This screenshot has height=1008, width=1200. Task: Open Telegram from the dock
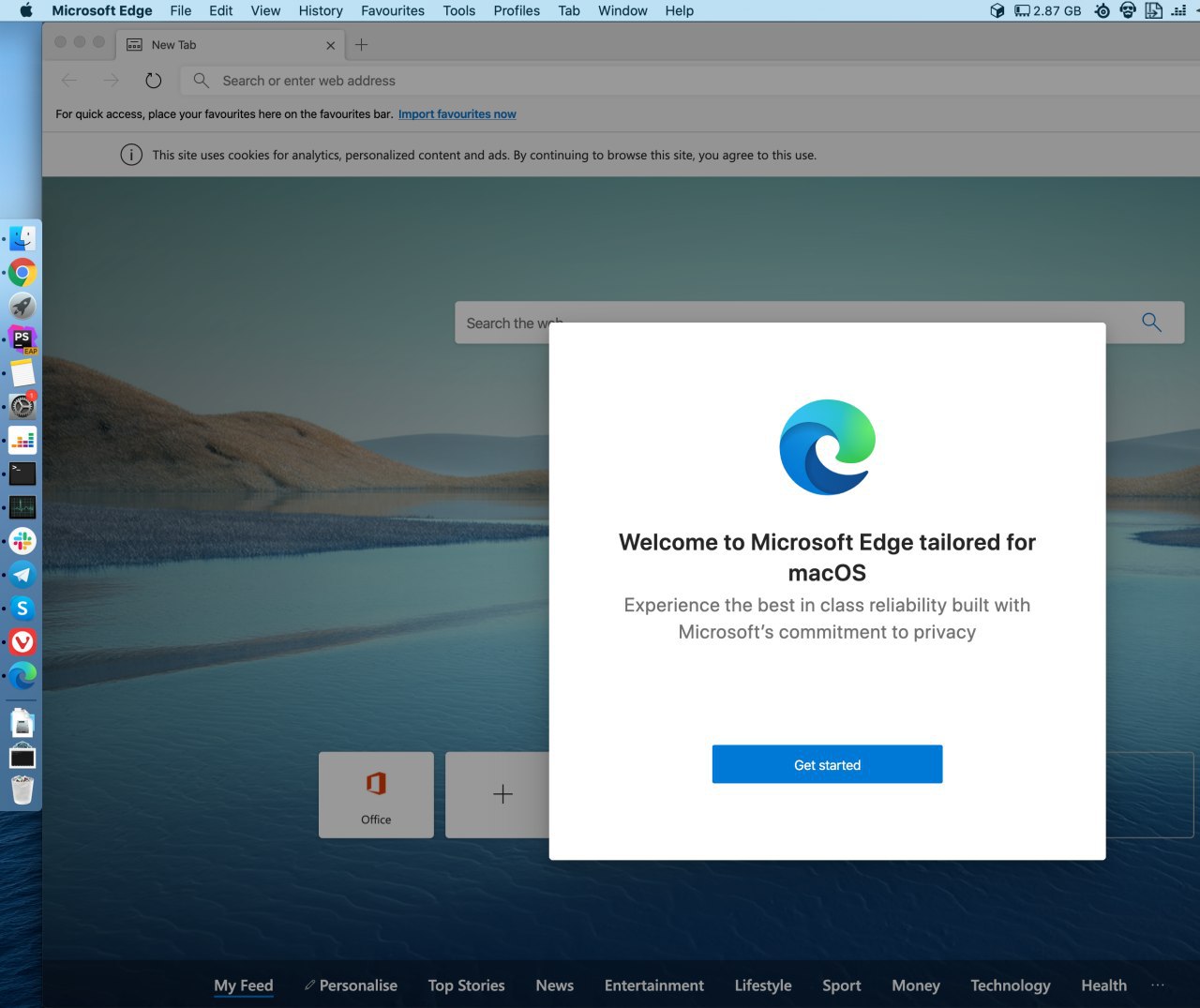click(x=22, y=575)
